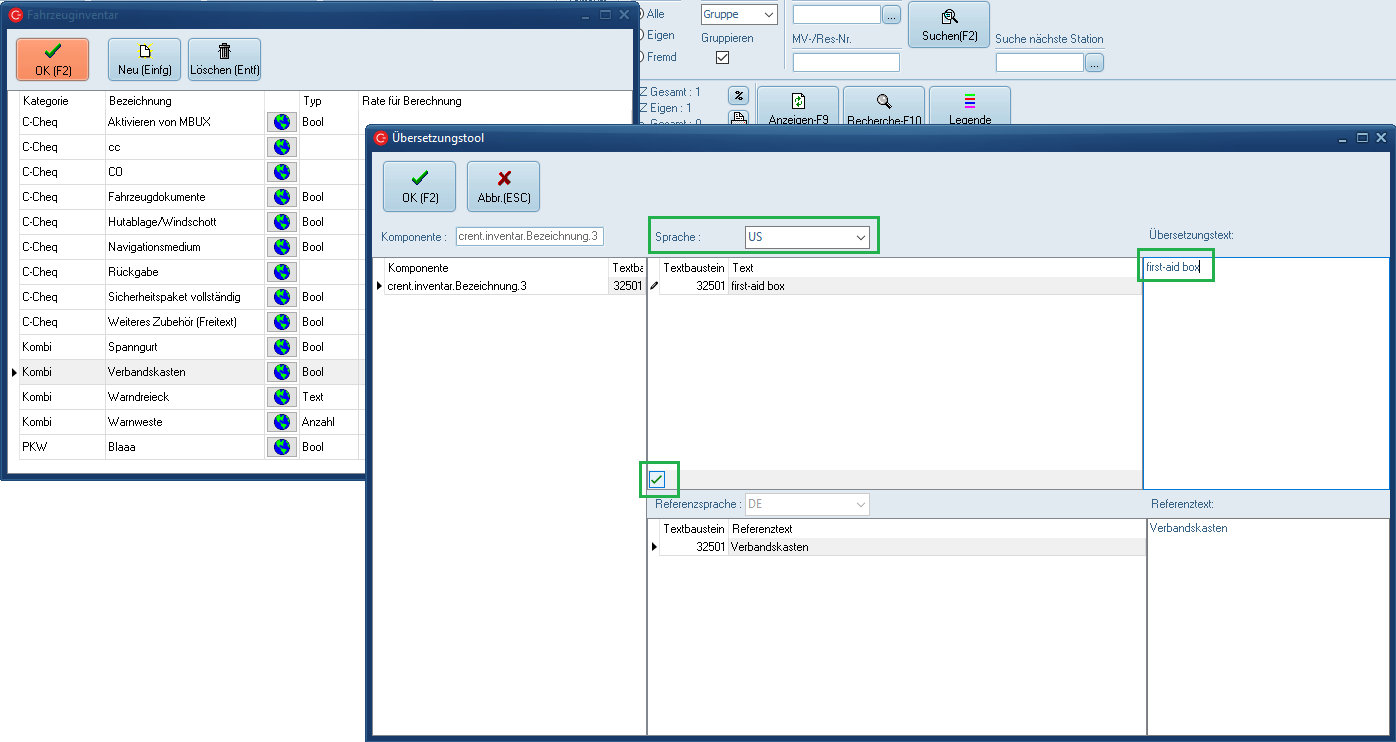
Task: Toggle the checkbox above Referenzsprache
Action: coord(657,480)
